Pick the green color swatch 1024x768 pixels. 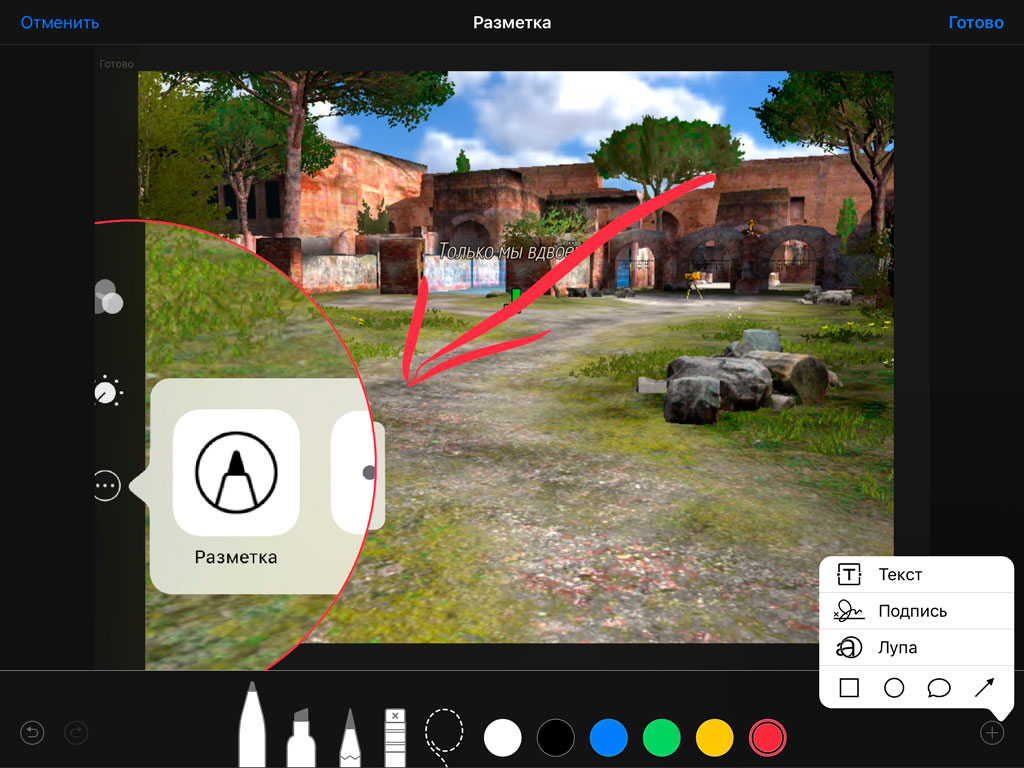tap(661, 738)
